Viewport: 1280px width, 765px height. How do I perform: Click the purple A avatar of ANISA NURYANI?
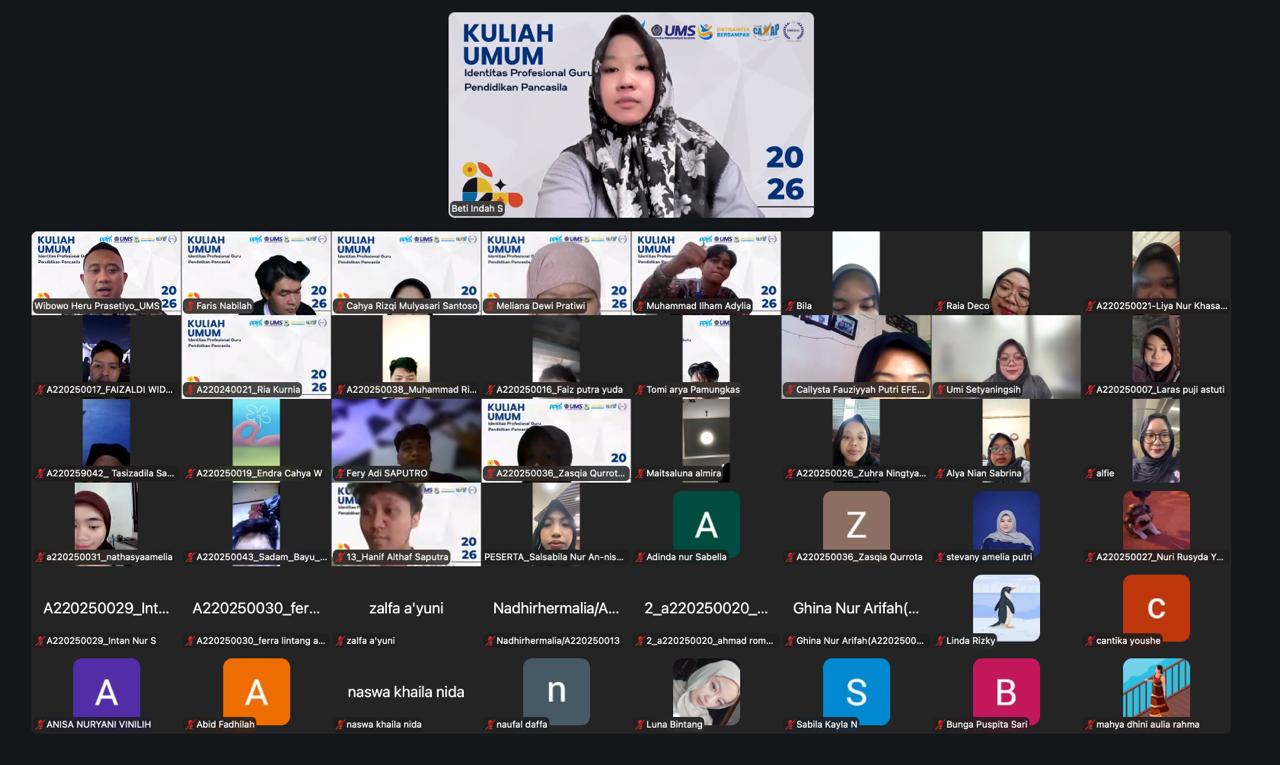point(106,691)
